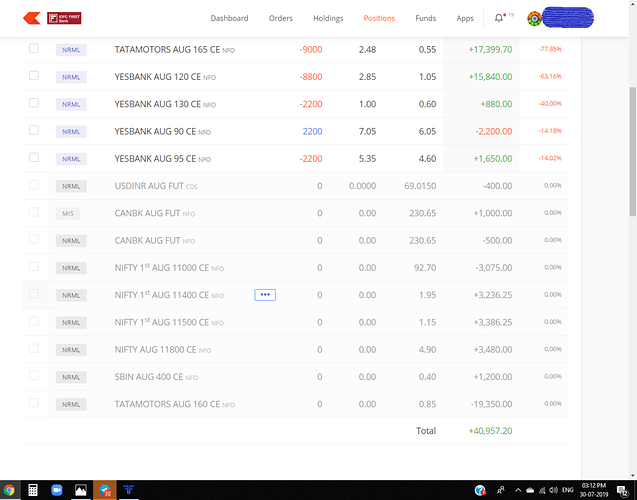Click the Kite logo icon
Screen dimensions: 637x500
click(x=32, y=18)
